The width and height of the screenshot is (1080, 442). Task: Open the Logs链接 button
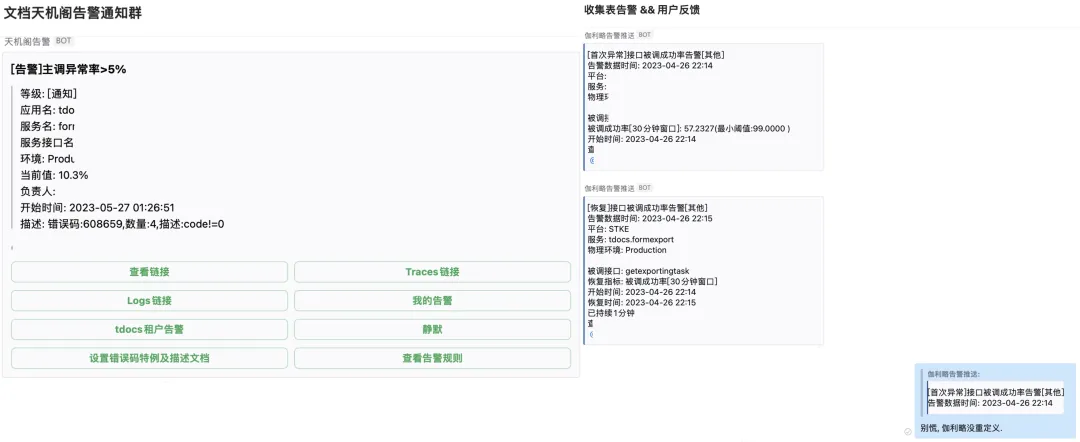click(x=149, y=301)
